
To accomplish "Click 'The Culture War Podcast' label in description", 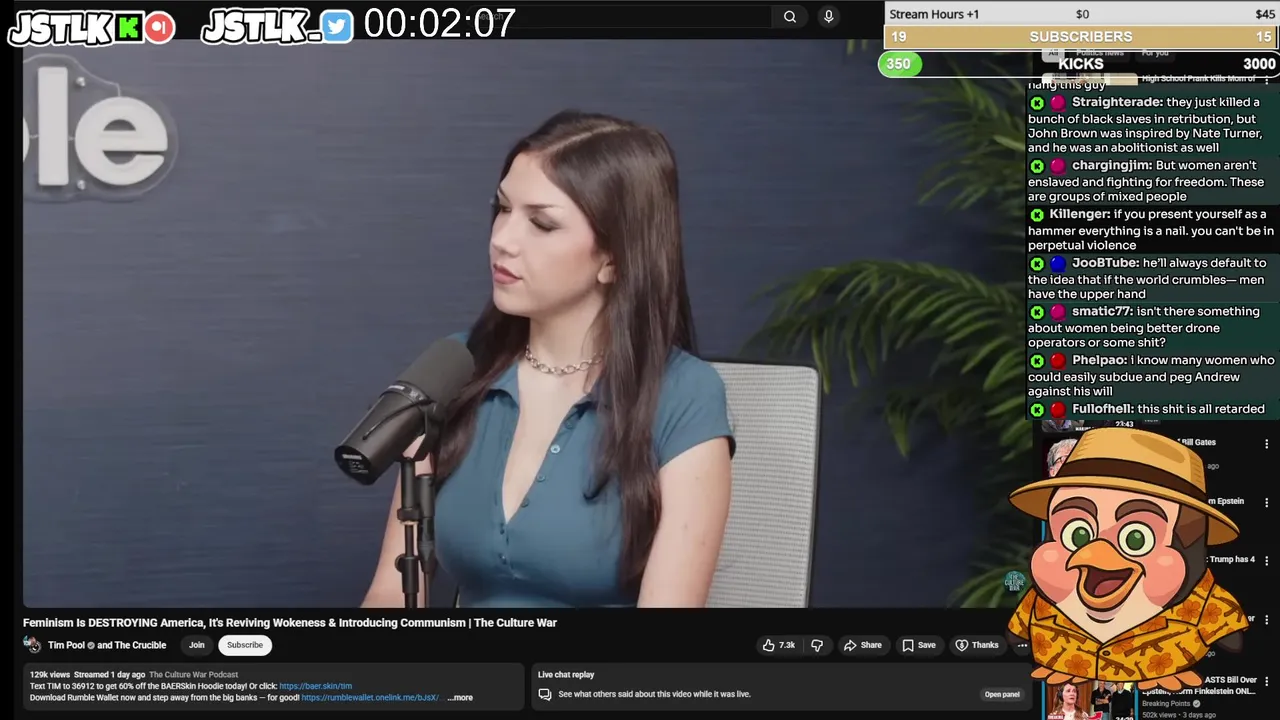I will 193,675.
